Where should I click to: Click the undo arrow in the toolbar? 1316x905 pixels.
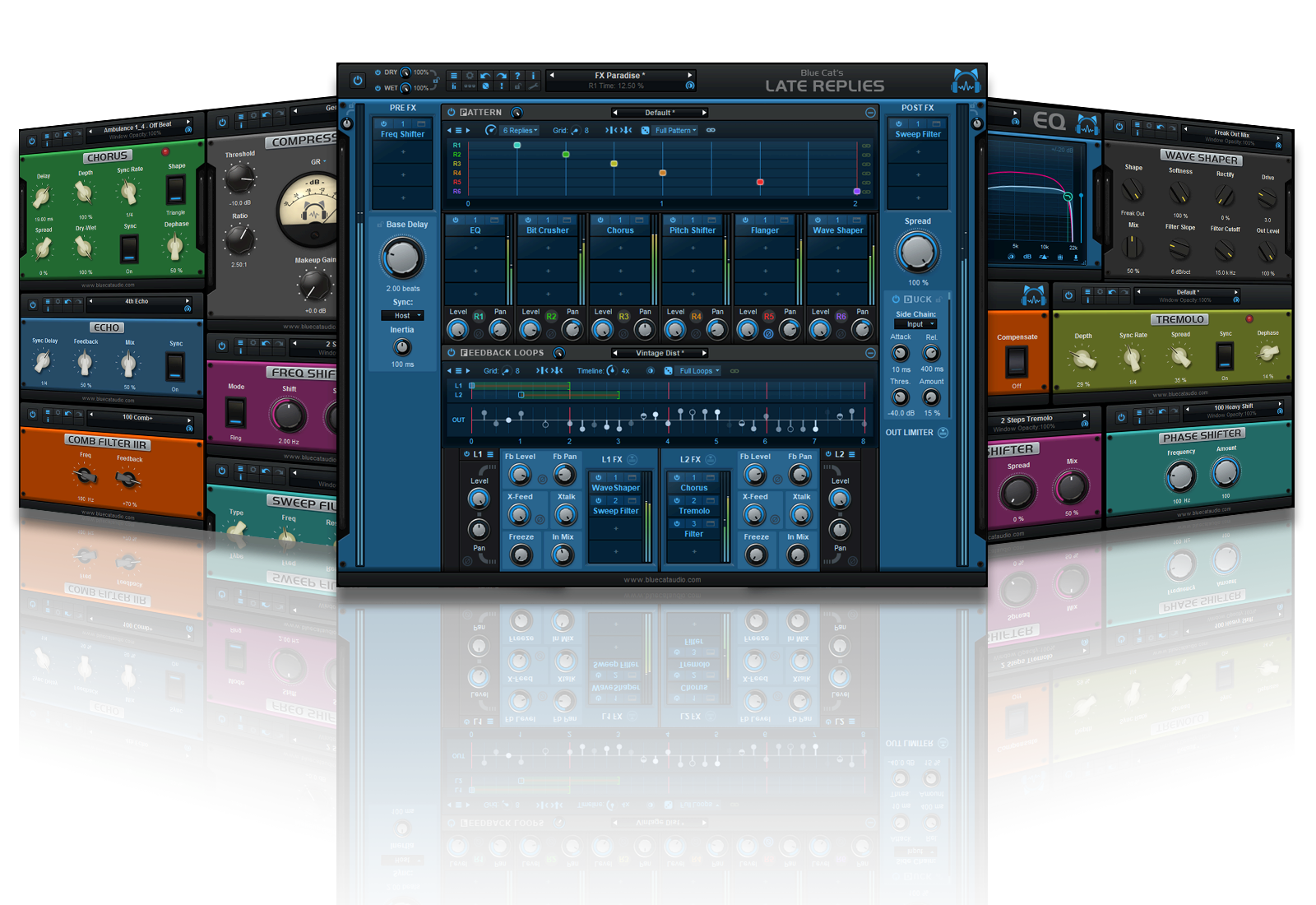485,76
